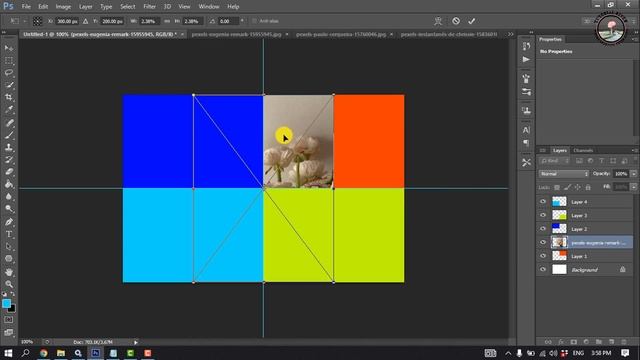Delete layer with the trash button
Image resolution: width=640 pixels, height=360 pixels.
pos(624,342)
